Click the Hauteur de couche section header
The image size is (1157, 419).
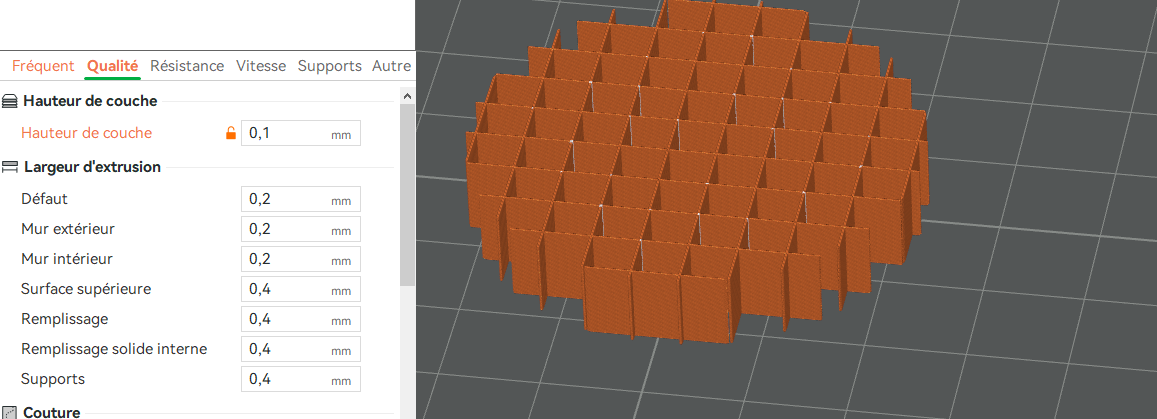(90, 101)
